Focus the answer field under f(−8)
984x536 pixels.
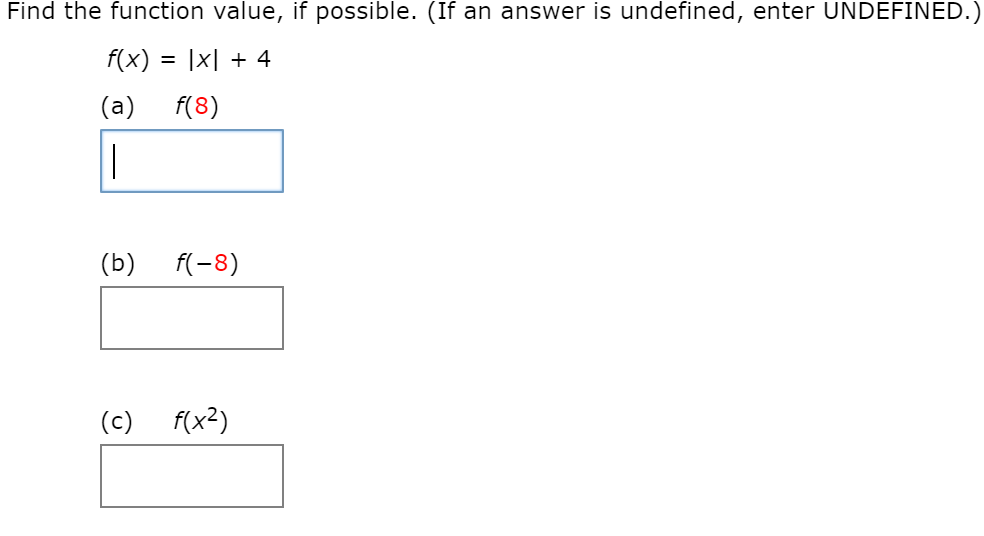coord(192,318)
